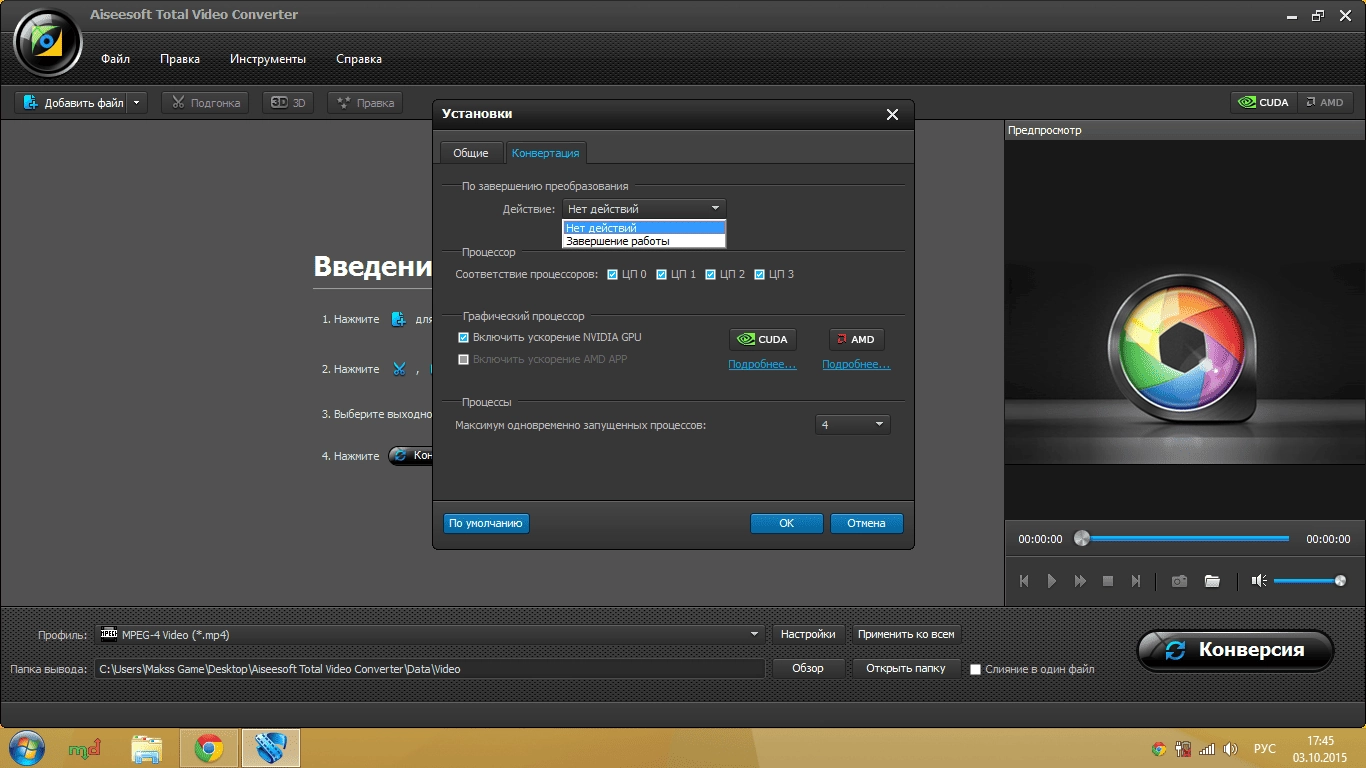Click the Подгонка scissors tool
This screenshot has width=1366, height=768.
tap(205, 102)
